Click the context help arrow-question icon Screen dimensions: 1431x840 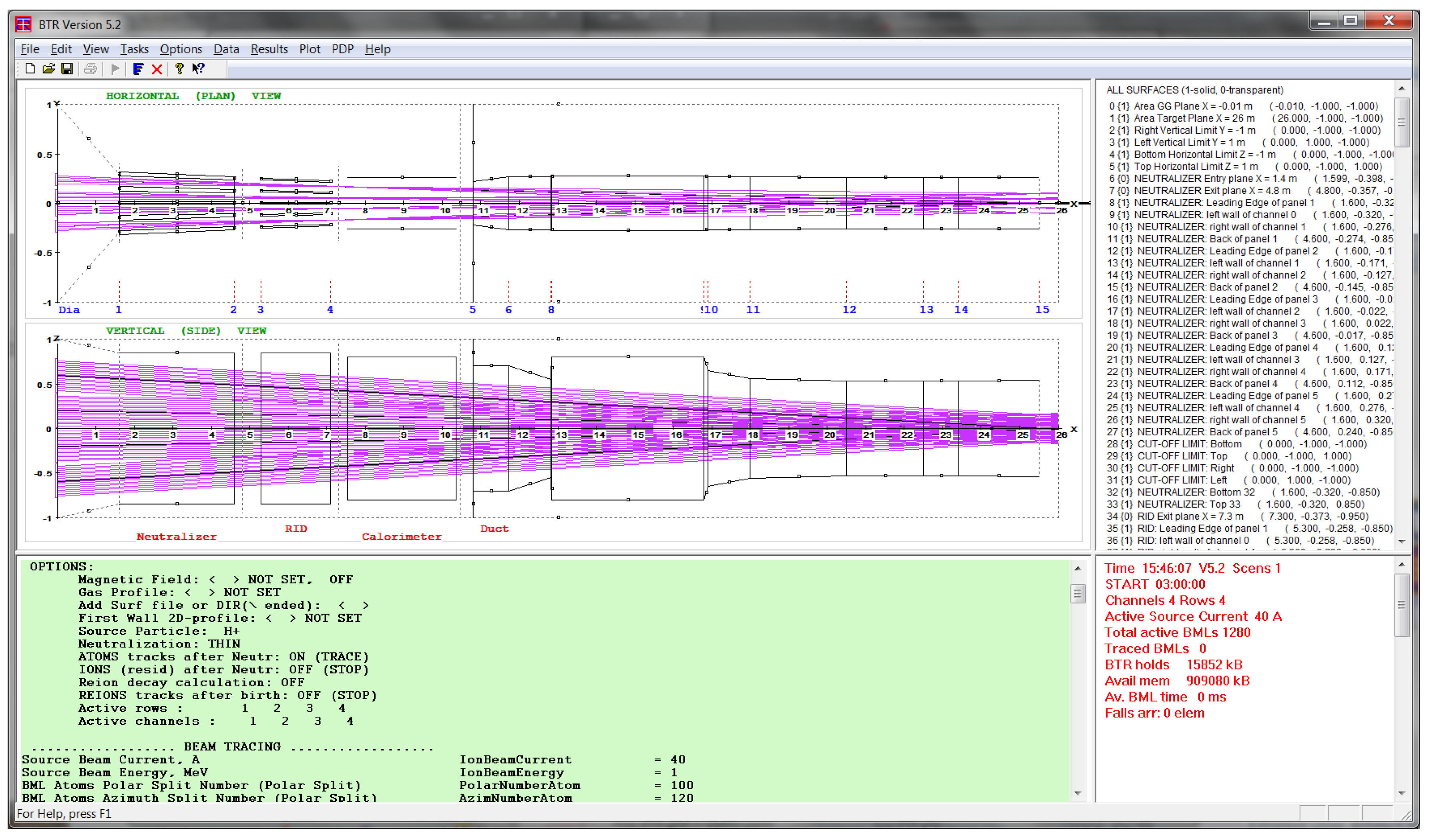pyautogui.click(x=198, y=69)
